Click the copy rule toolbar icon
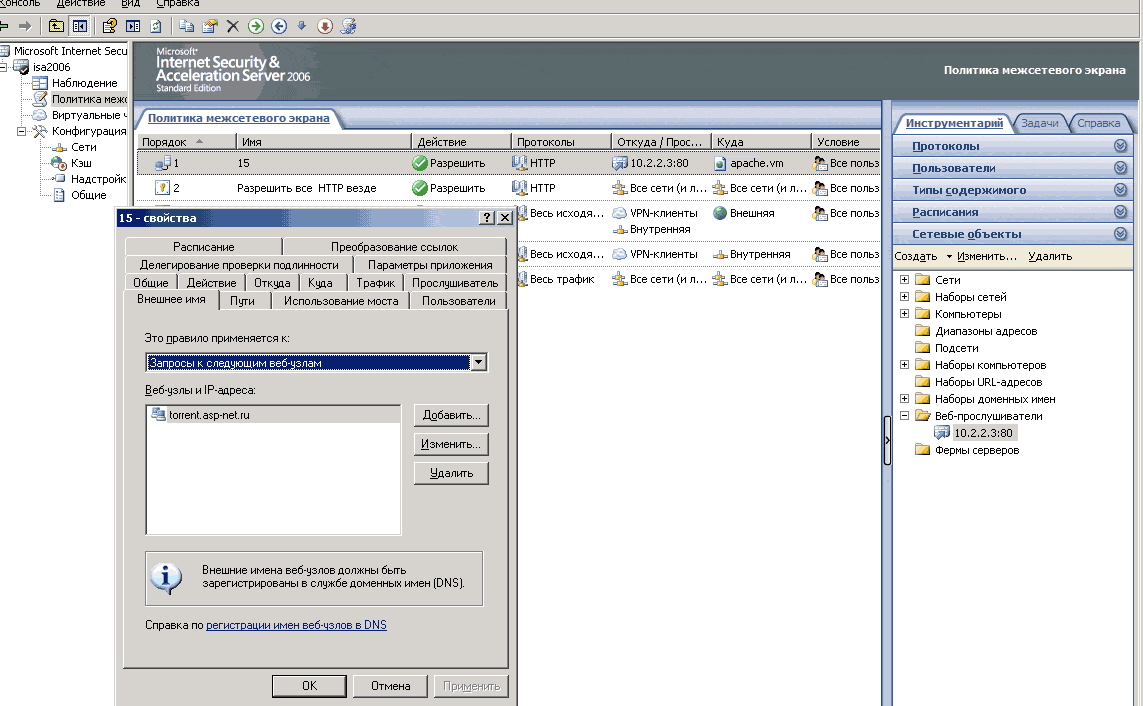Viewport: 1143px width, 706px height. pyautogui.click(x=187, y=26)
